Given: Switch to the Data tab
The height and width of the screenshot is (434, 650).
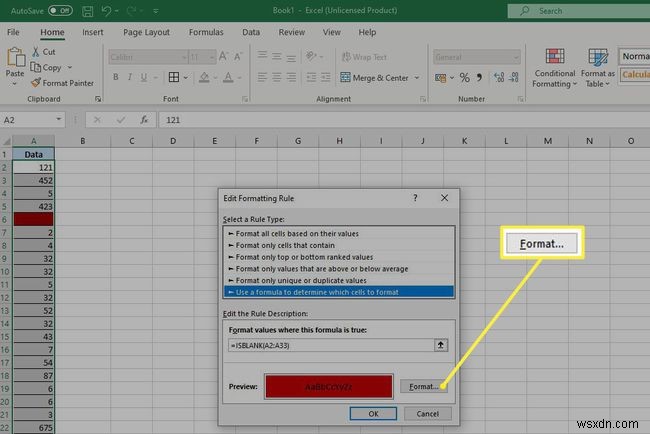Looking at the screenshot, I should point(251,32).
